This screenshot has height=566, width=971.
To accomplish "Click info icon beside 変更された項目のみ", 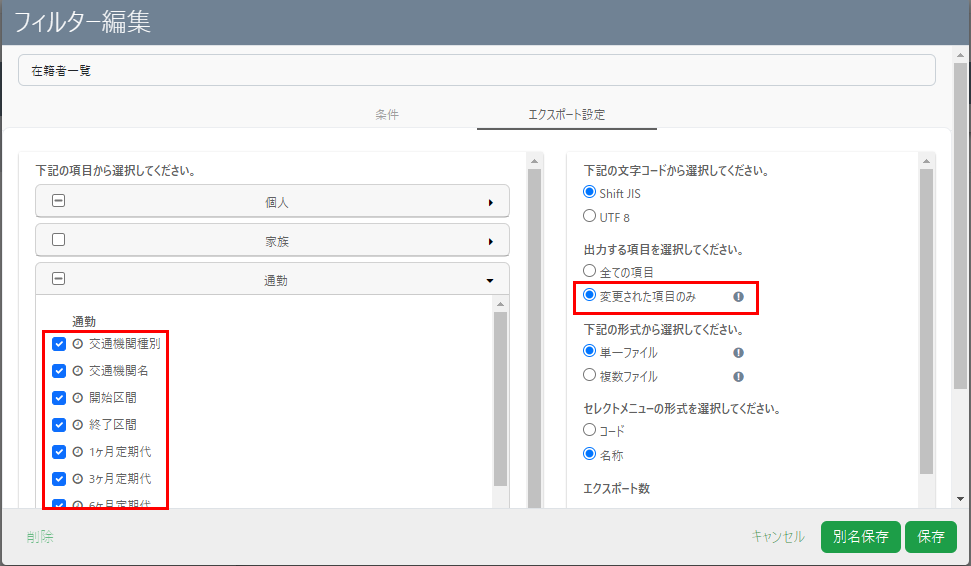I will click(x=738, y=297).
